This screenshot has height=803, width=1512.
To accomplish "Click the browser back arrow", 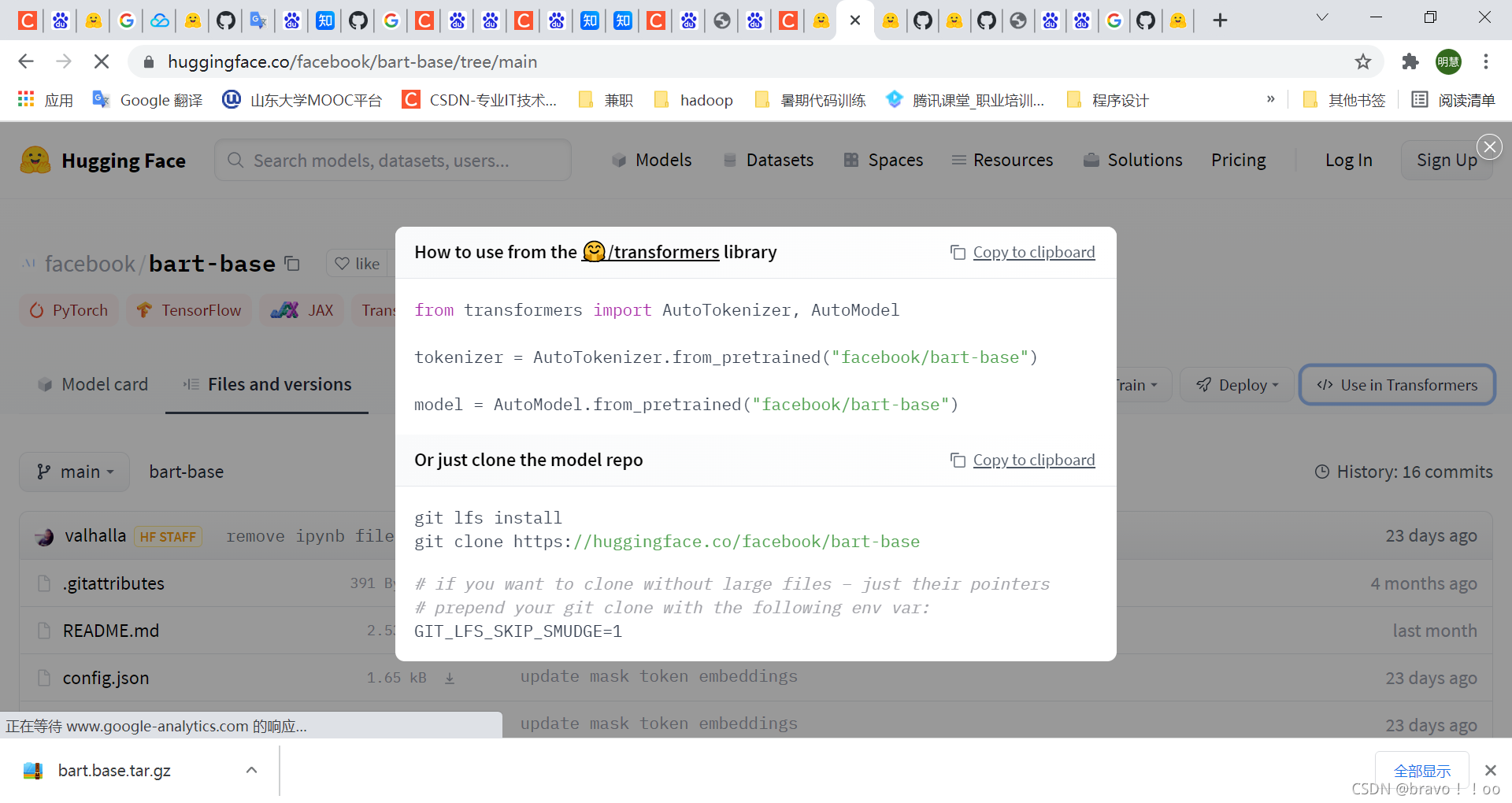I will 26,61.
